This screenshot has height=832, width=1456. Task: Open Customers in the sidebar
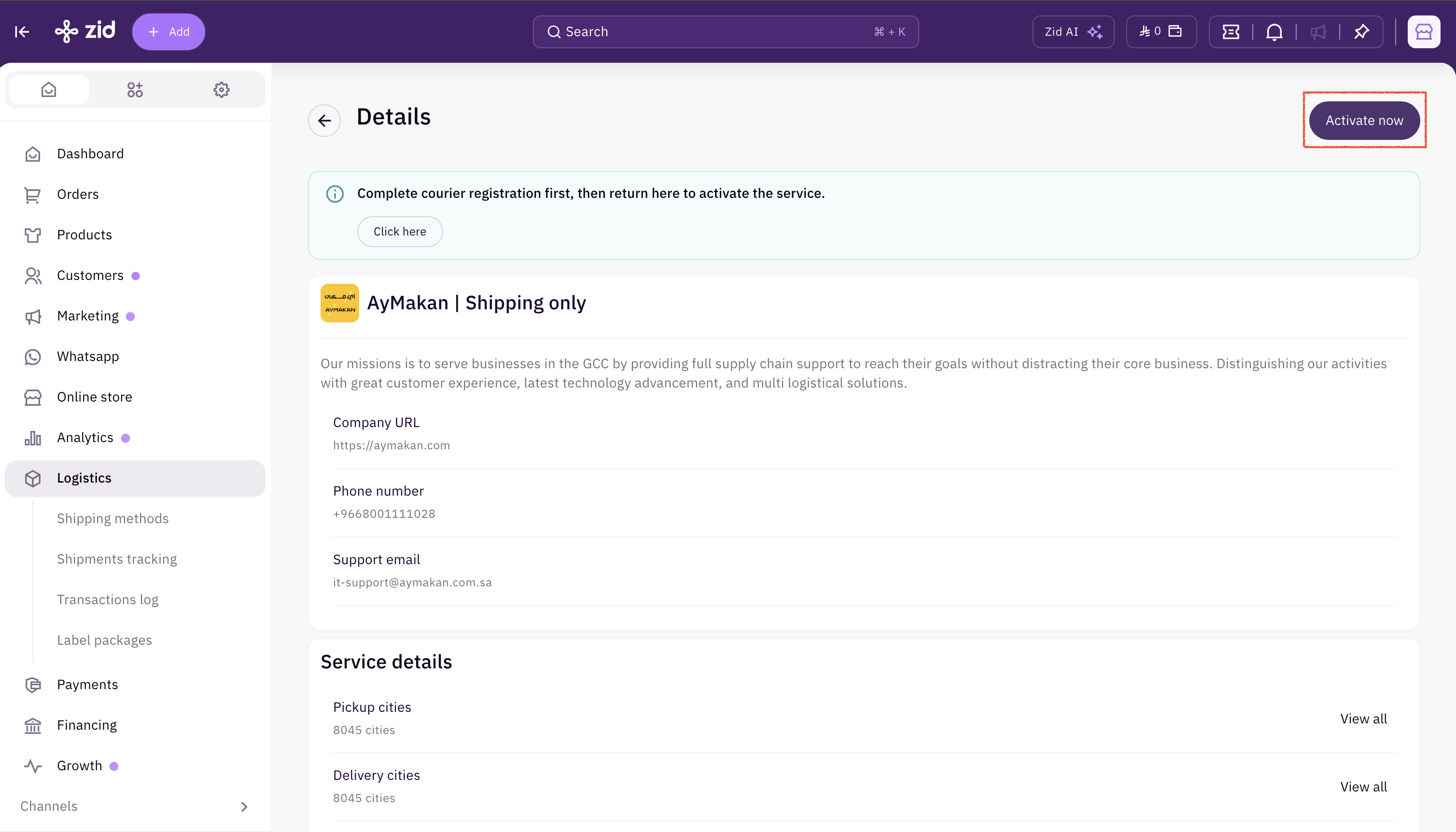point(135,276)
